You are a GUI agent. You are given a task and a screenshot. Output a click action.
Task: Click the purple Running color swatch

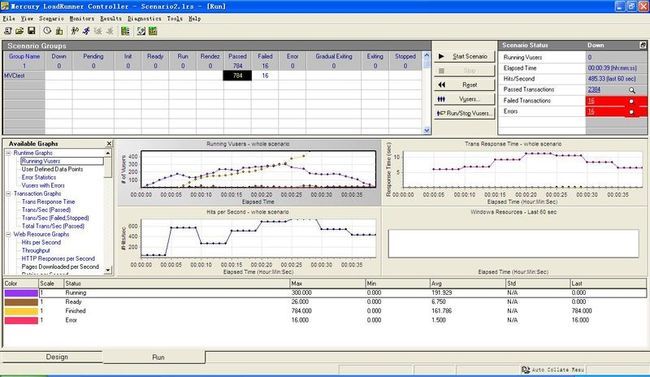pyautogui.click(x=21, y=293)
